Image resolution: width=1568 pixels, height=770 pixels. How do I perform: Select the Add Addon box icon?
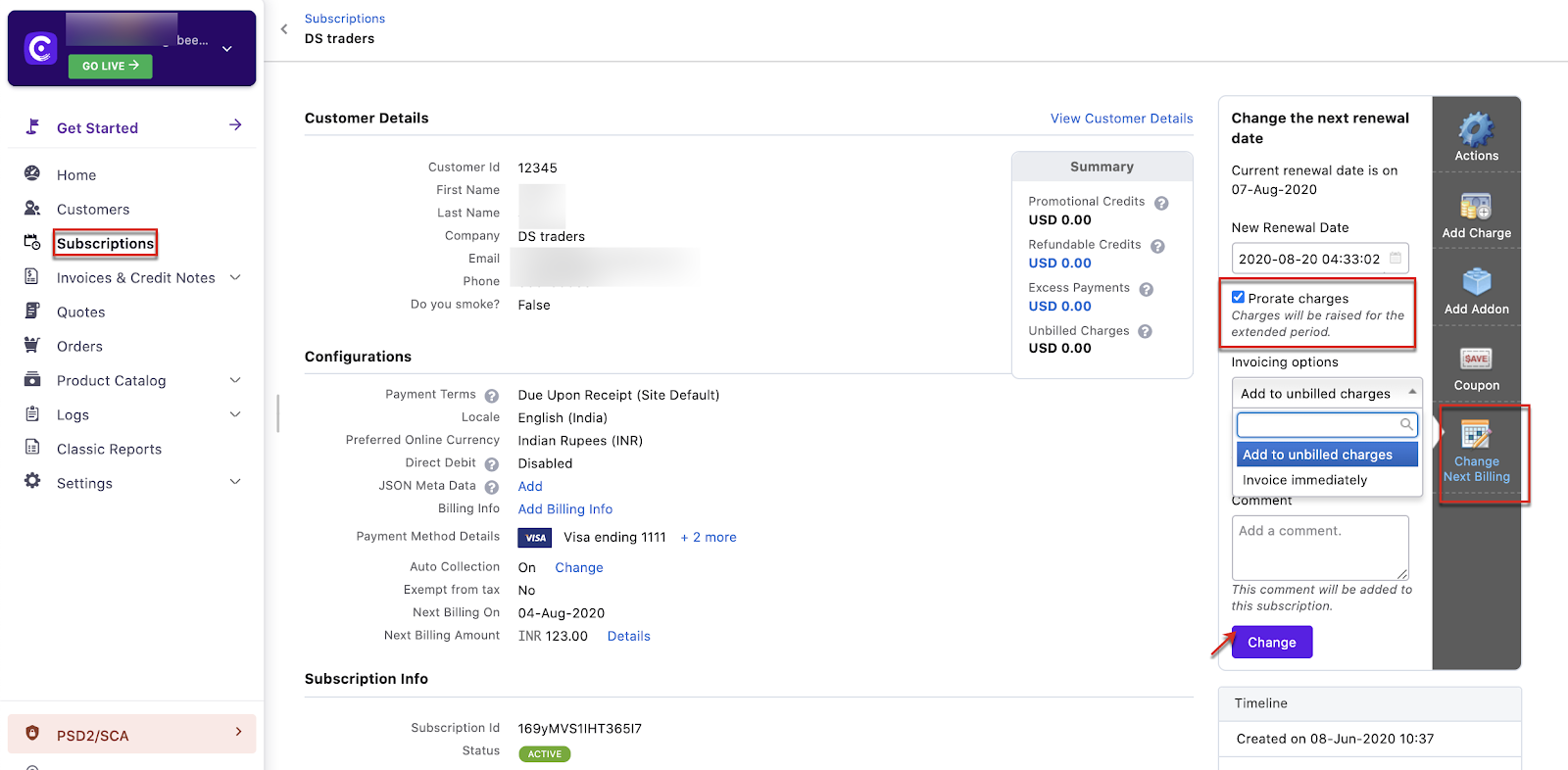pos(1476,282)
